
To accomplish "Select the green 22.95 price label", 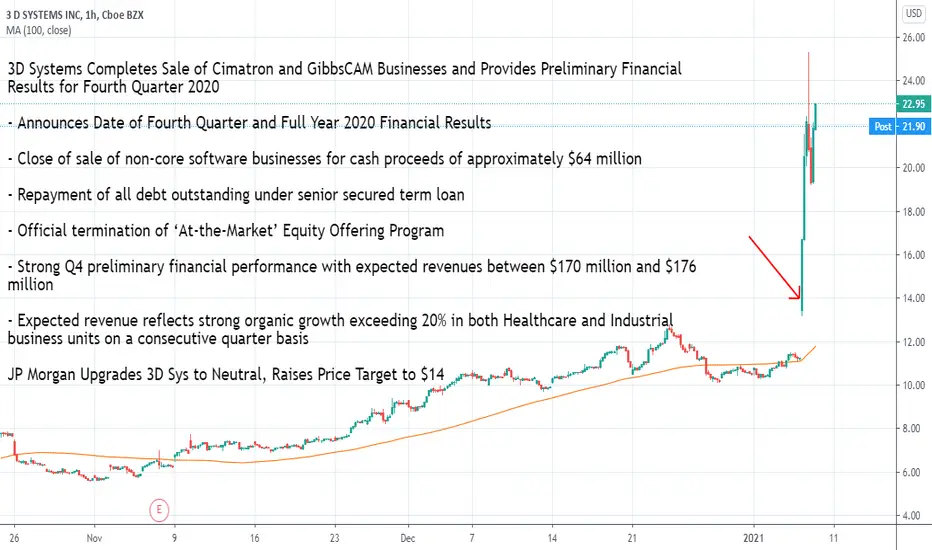I will coord(914,104).
